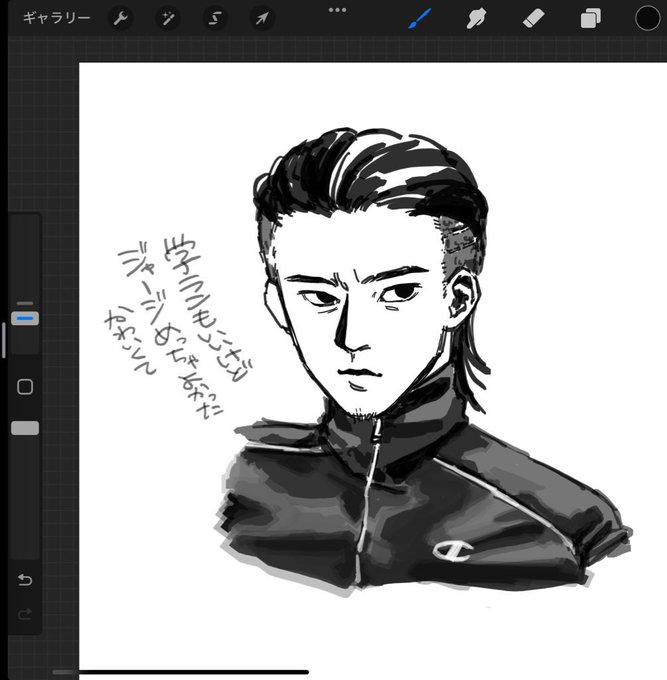Redo the last undone stroke
The width and height of the screenshot is (667, 680).
(25, 614)
